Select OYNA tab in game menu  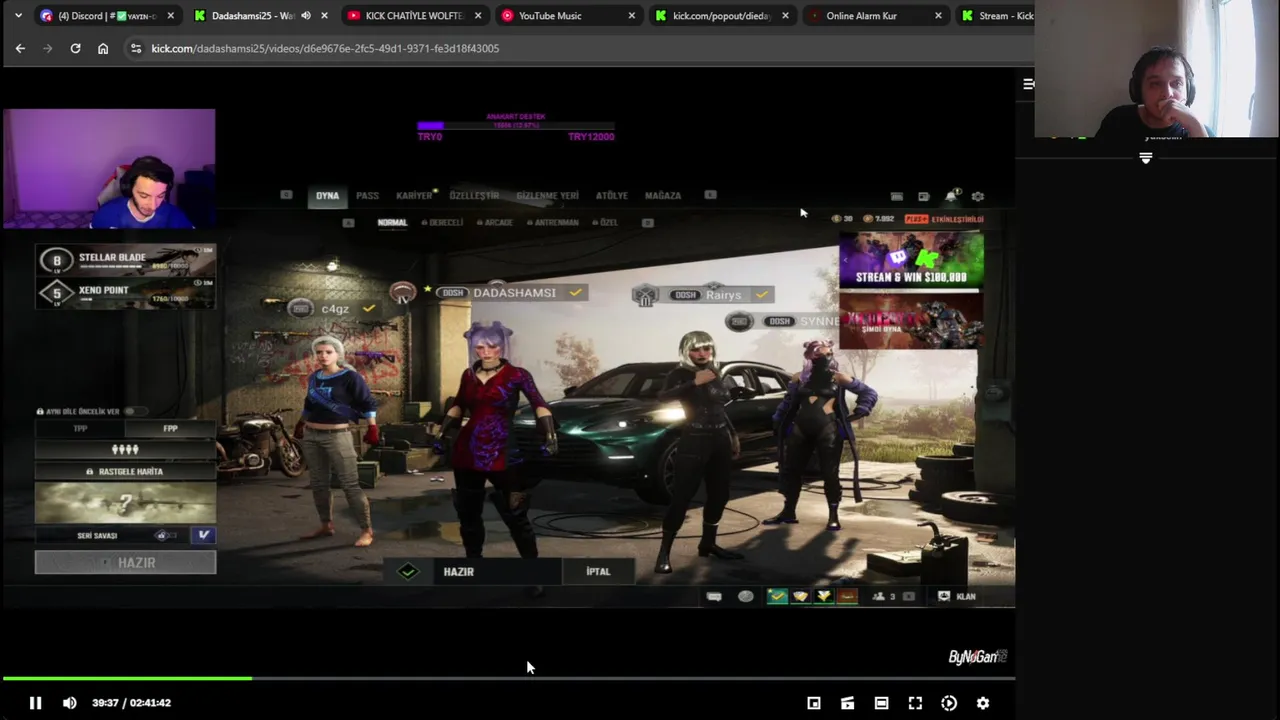point(327,196)
